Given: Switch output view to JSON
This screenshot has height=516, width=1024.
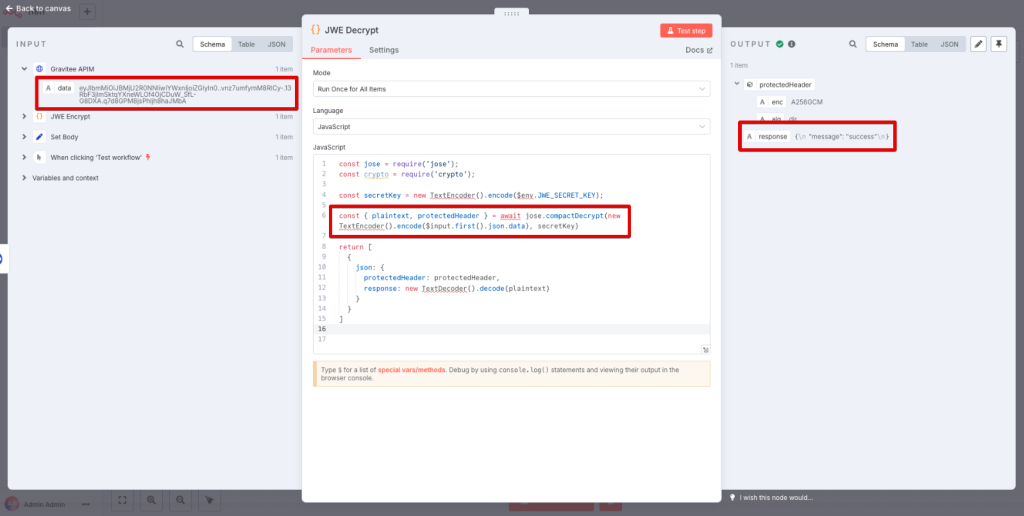Looking at the screenshot, I should [950, 44].
